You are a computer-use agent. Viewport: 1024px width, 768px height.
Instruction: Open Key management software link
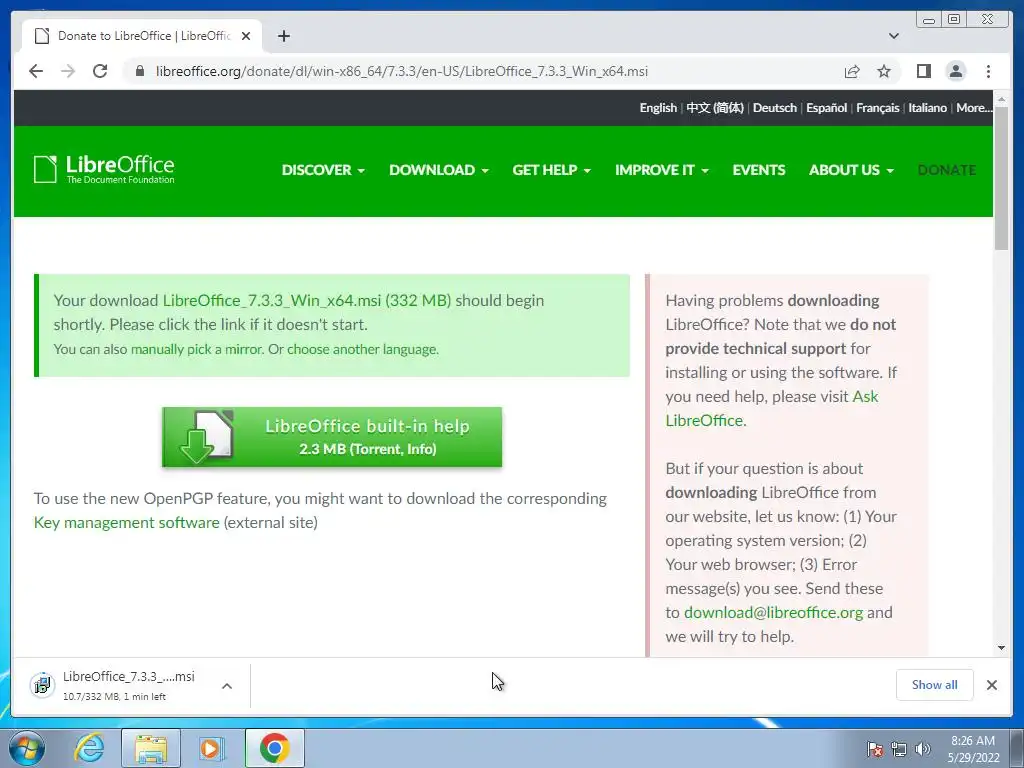click(x=127, y=522)
